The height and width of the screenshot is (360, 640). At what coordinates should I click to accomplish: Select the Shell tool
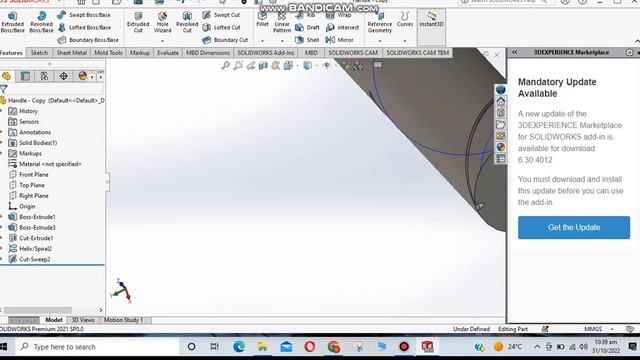pyautogui.click(x=307, y=40)
